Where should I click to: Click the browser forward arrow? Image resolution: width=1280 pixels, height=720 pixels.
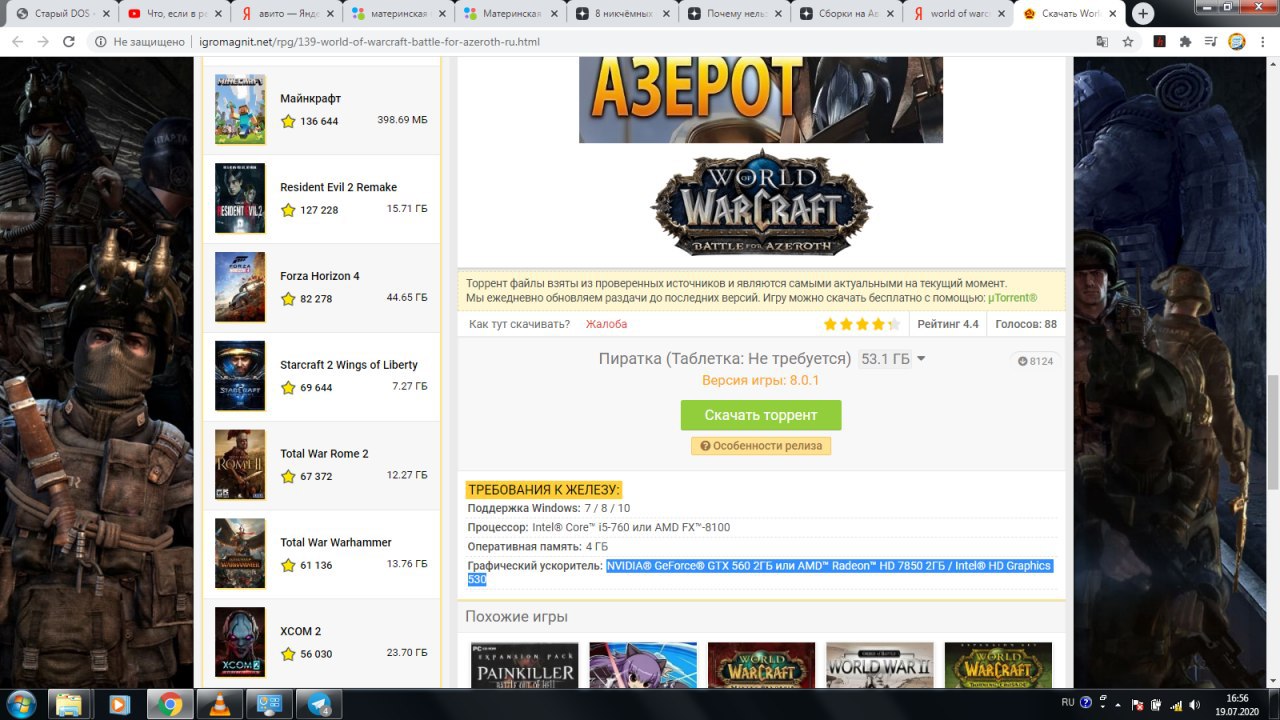(x=43, y=41)
